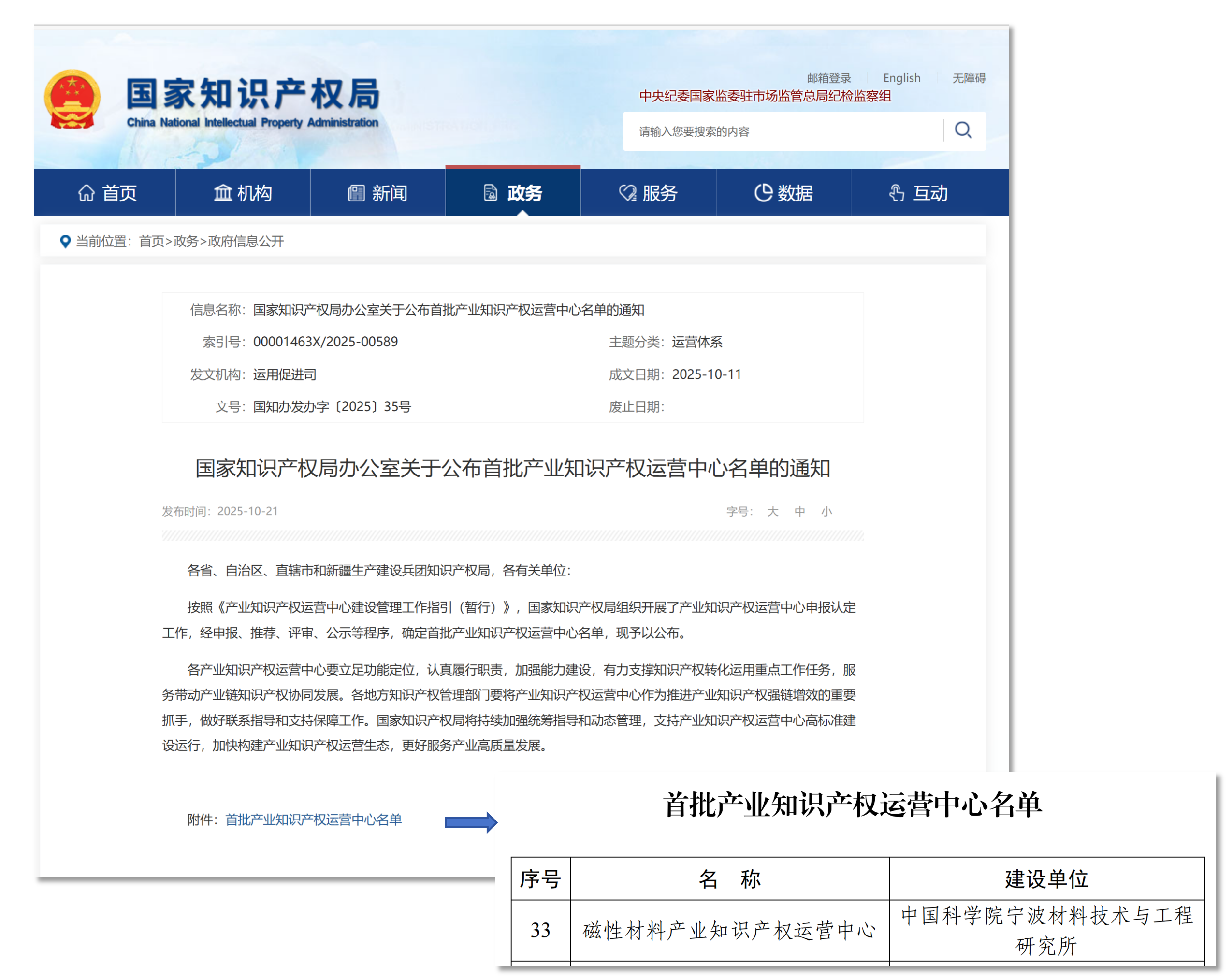Click the home icon beside 首页

[x=87, y=193]
